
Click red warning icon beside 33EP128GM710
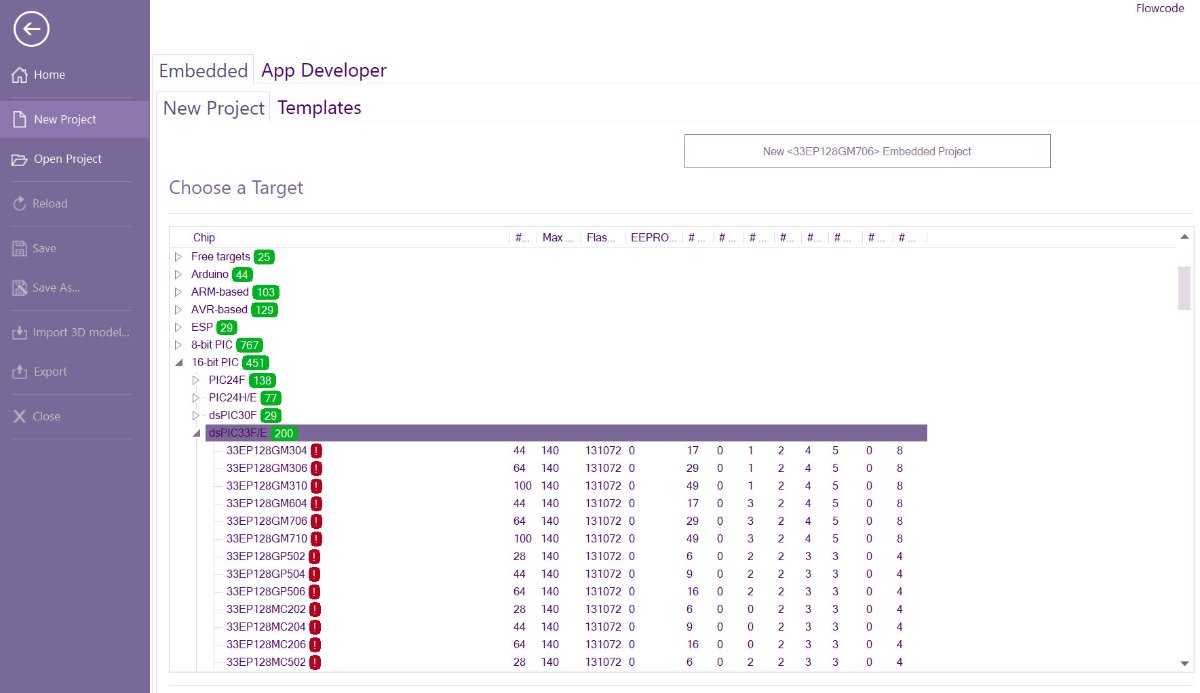(316, 539)
